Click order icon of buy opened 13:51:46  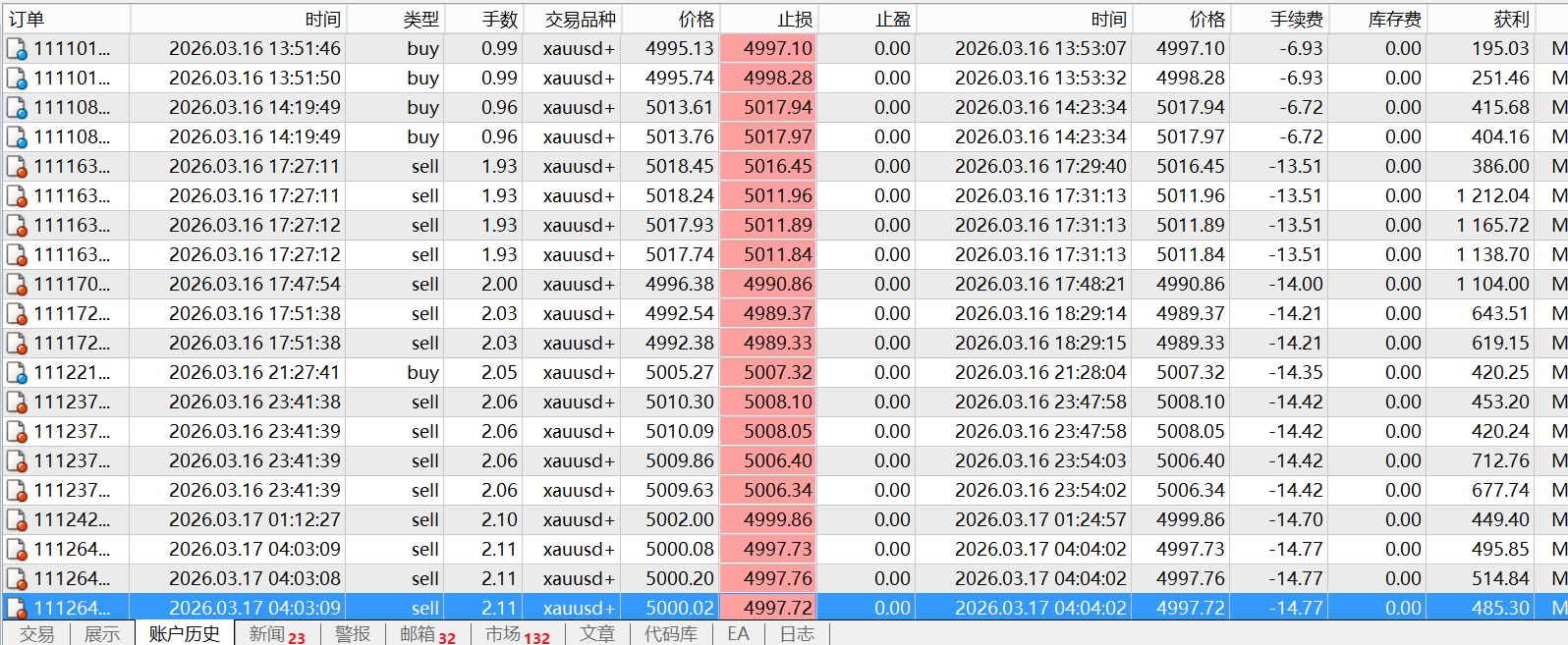tap(17, 48)
